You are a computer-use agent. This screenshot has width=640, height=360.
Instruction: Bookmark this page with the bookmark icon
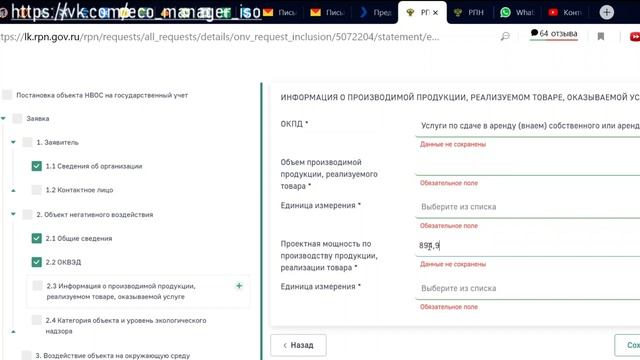pos(601,36)
